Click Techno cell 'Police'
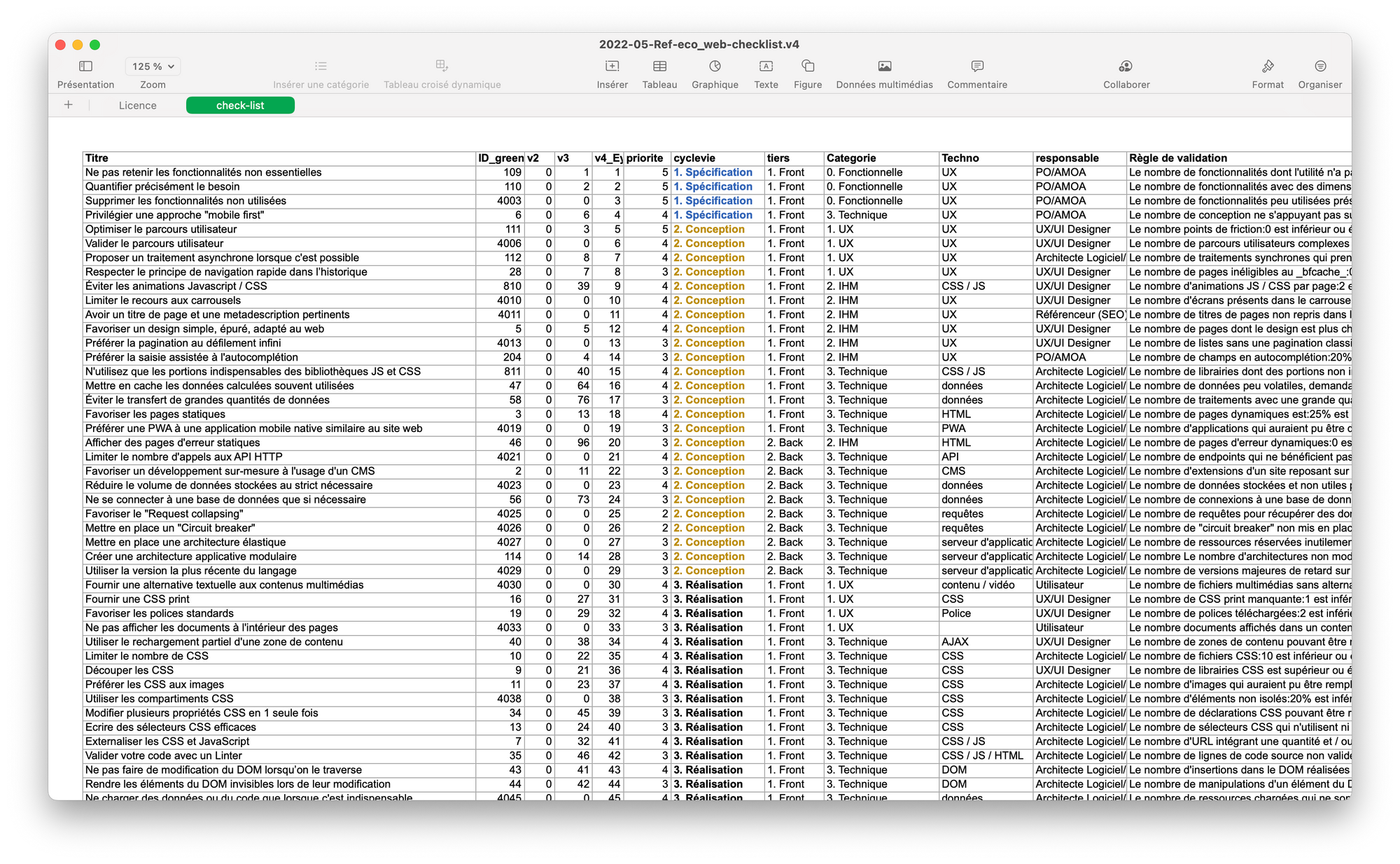 (x=986, y=613)
